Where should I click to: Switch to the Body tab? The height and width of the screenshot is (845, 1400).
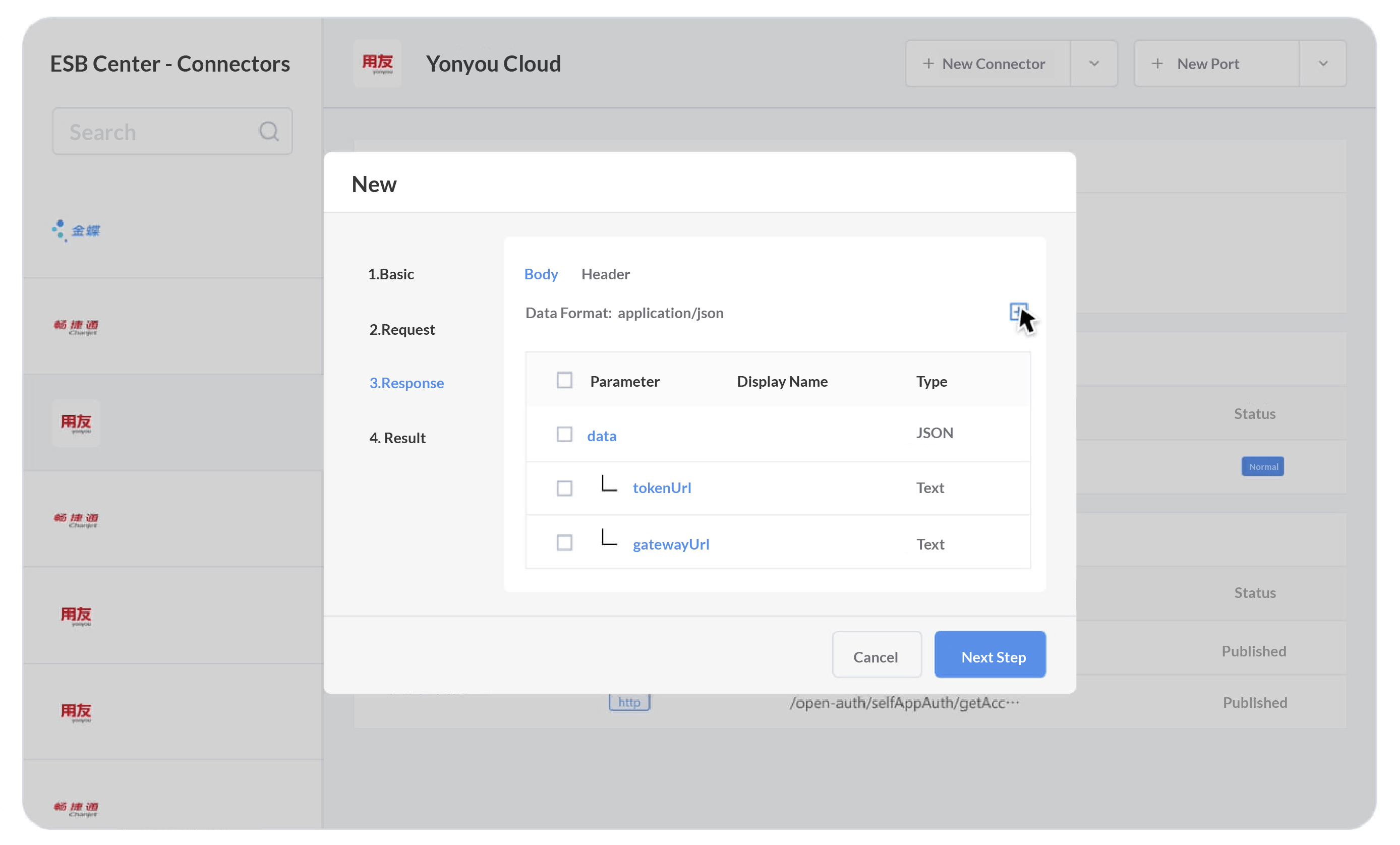[x=540, y=274]
